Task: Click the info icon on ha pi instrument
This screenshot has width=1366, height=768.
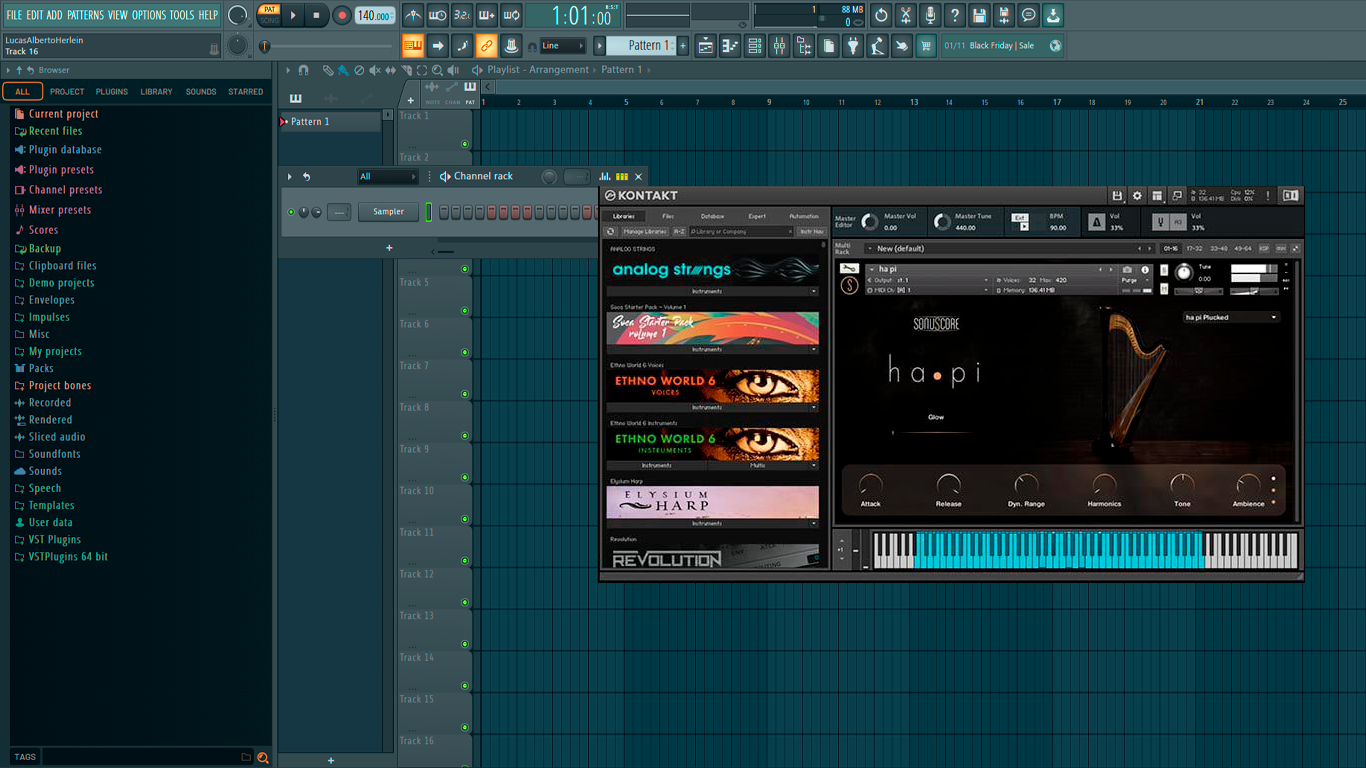Action: 1145,269
